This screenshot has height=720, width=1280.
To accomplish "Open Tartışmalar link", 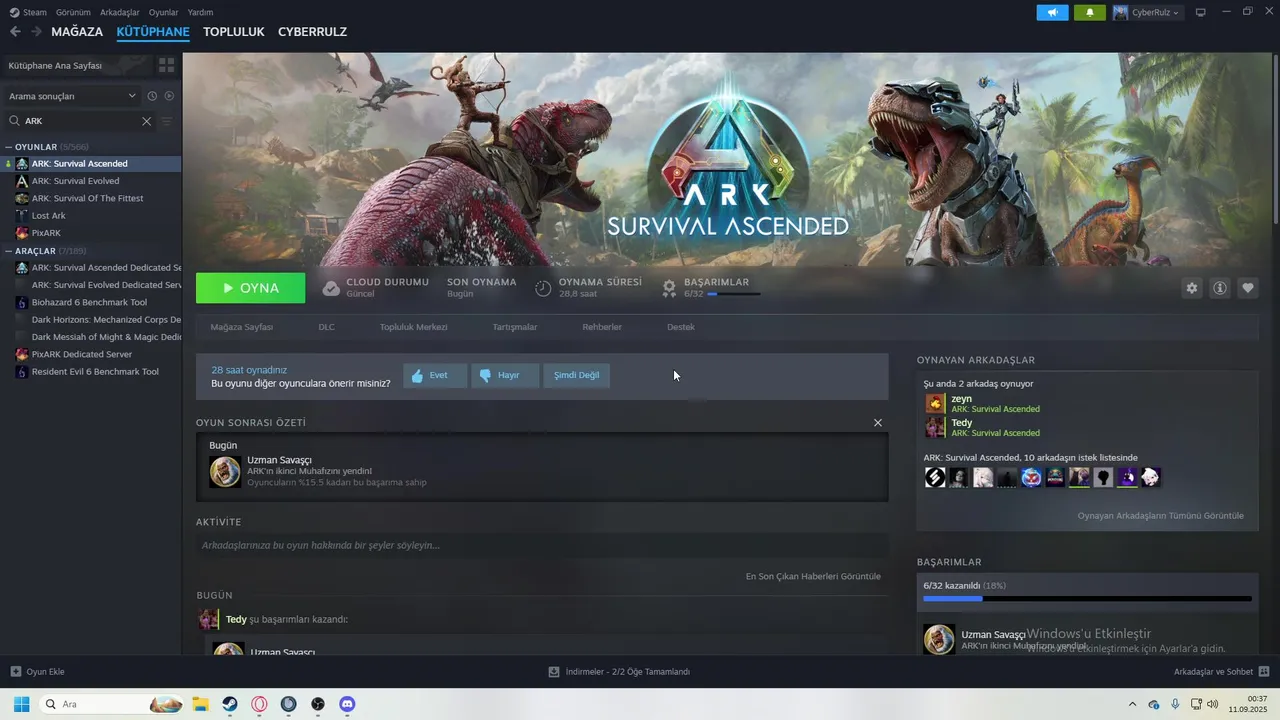I will point(515,327).
